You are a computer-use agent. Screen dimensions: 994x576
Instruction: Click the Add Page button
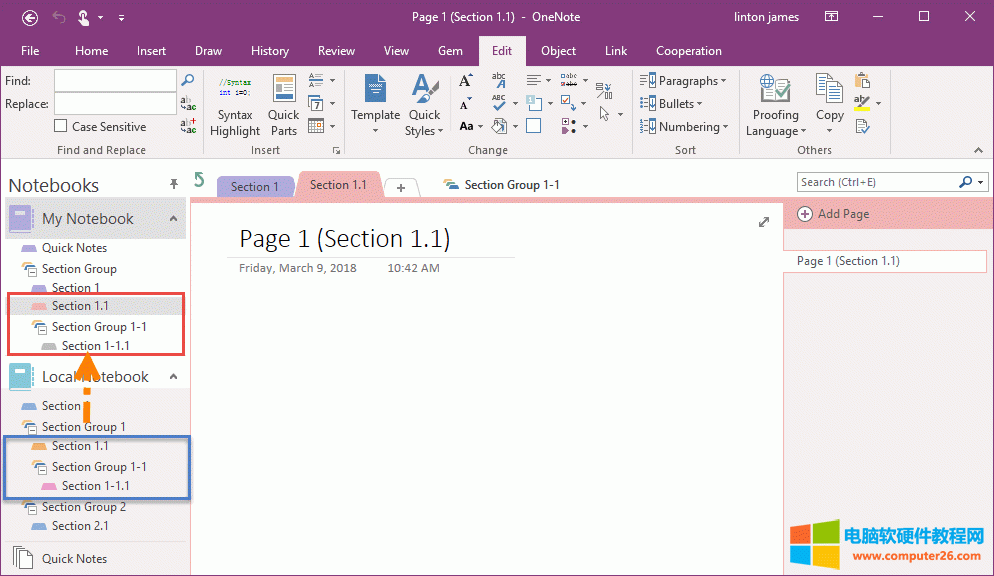[x=836, y=213]
